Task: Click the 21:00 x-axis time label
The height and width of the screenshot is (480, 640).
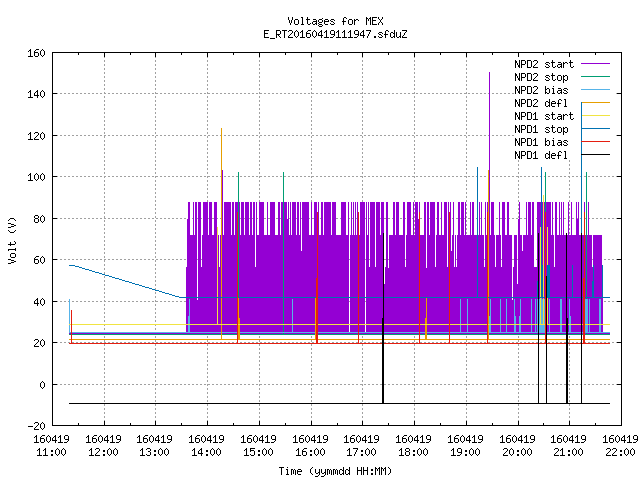Action: 569,452
